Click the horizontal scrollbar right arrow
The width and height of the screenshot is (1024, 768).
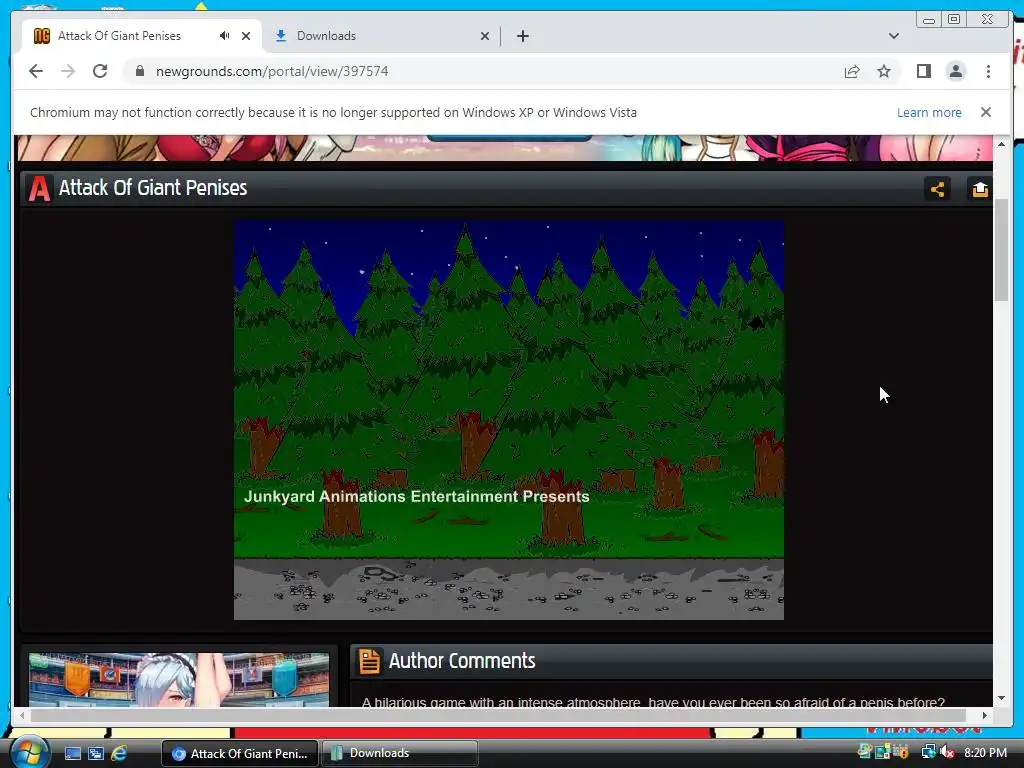point(985,716)
